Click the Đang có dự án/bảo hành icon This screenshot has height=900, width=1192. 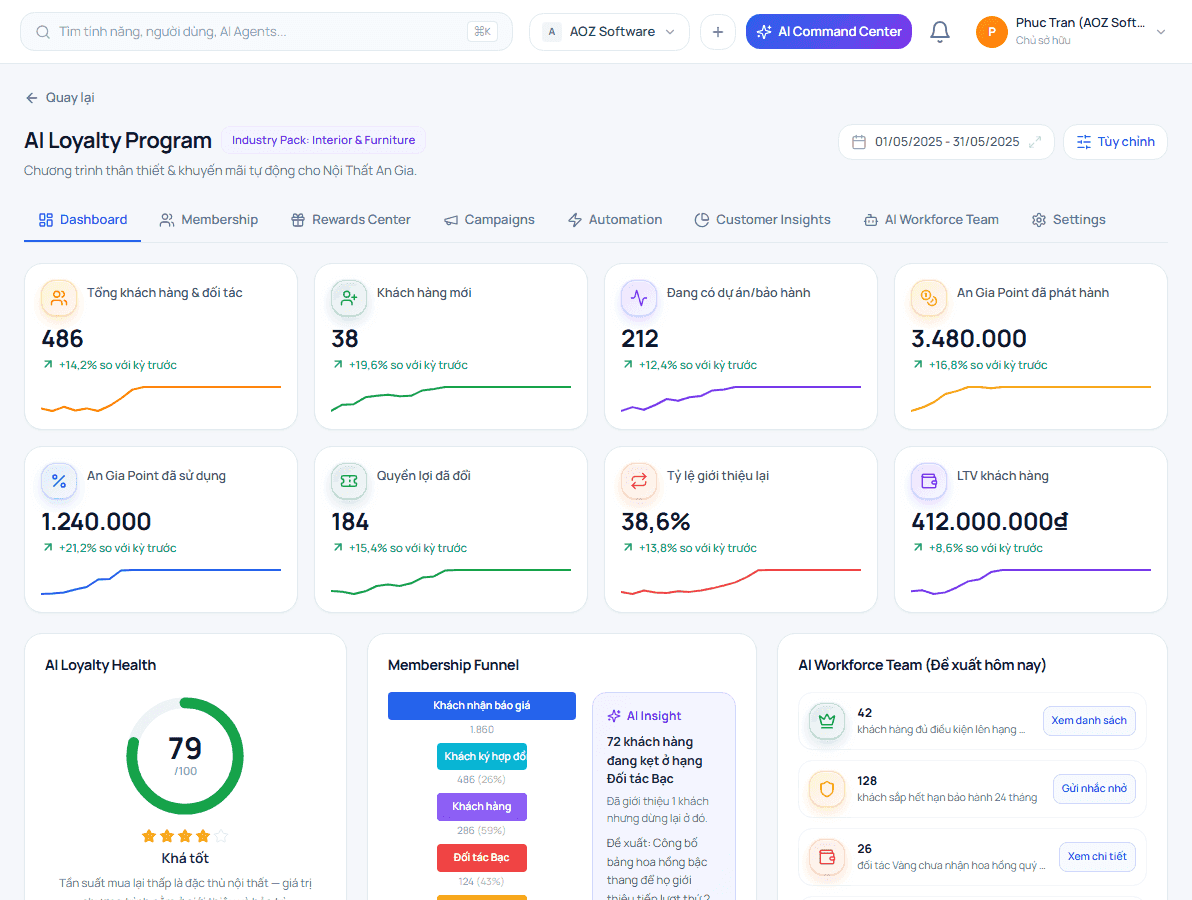(x=639, y=298)
